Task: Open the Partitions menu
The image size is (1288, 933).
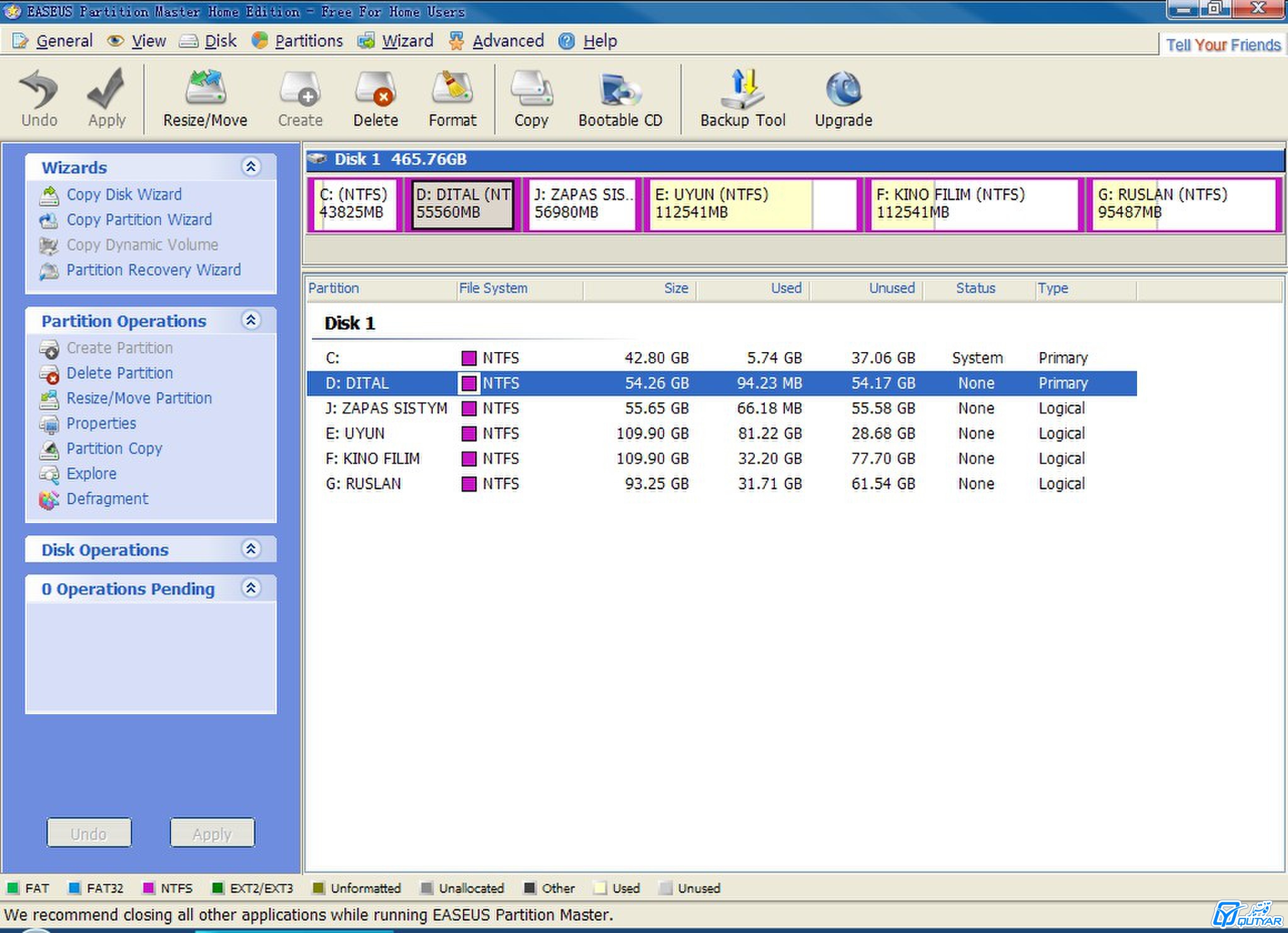Action: pos(297,41)
